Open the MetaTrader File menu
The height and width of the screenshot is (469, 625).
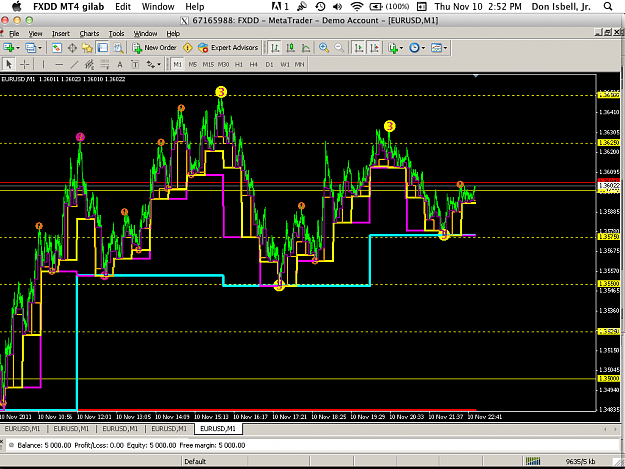click(x=14, y=33)
